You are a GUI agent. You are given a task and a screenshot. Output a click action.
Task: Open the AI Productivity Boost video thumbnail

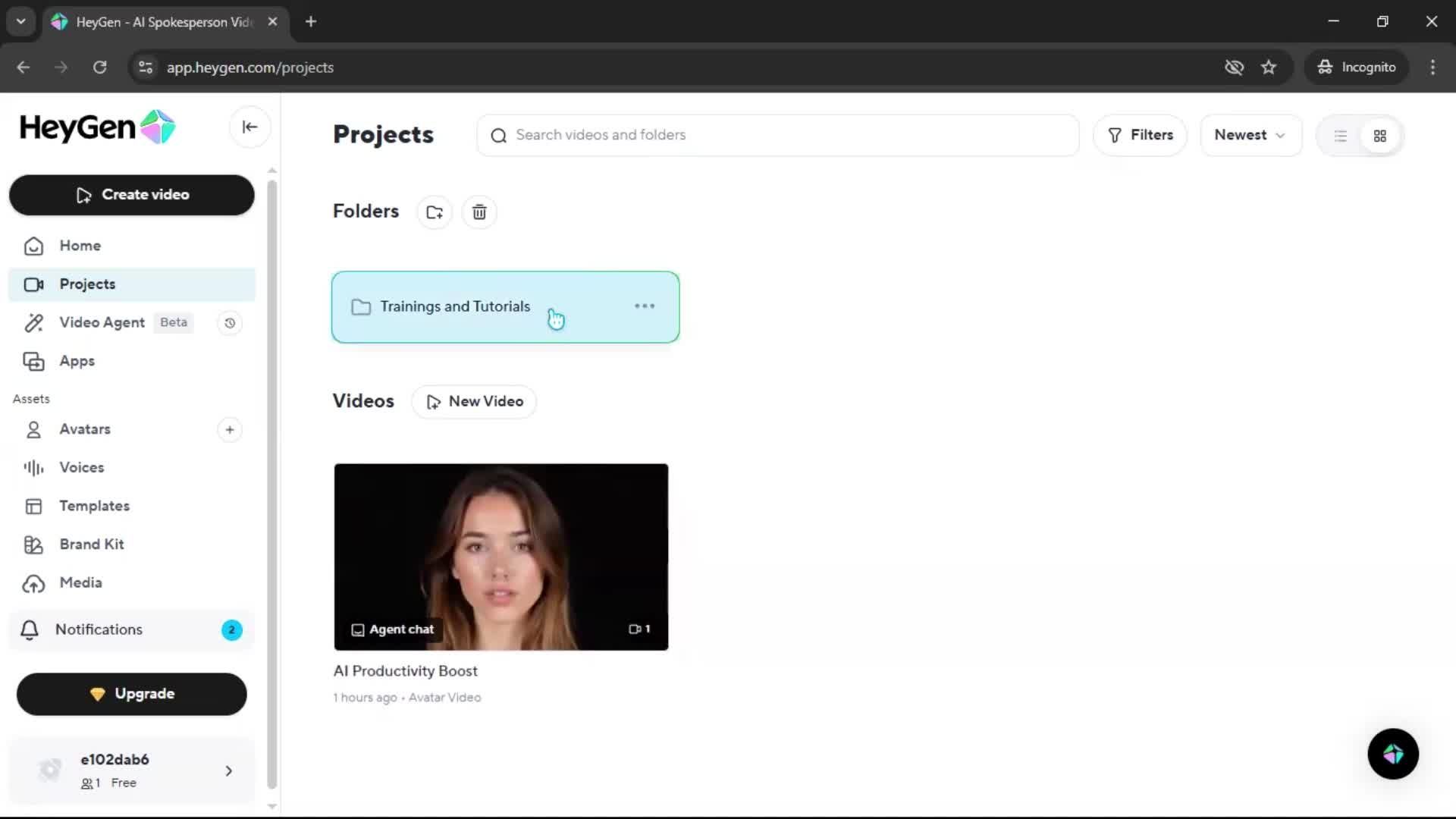click(500, 557)
